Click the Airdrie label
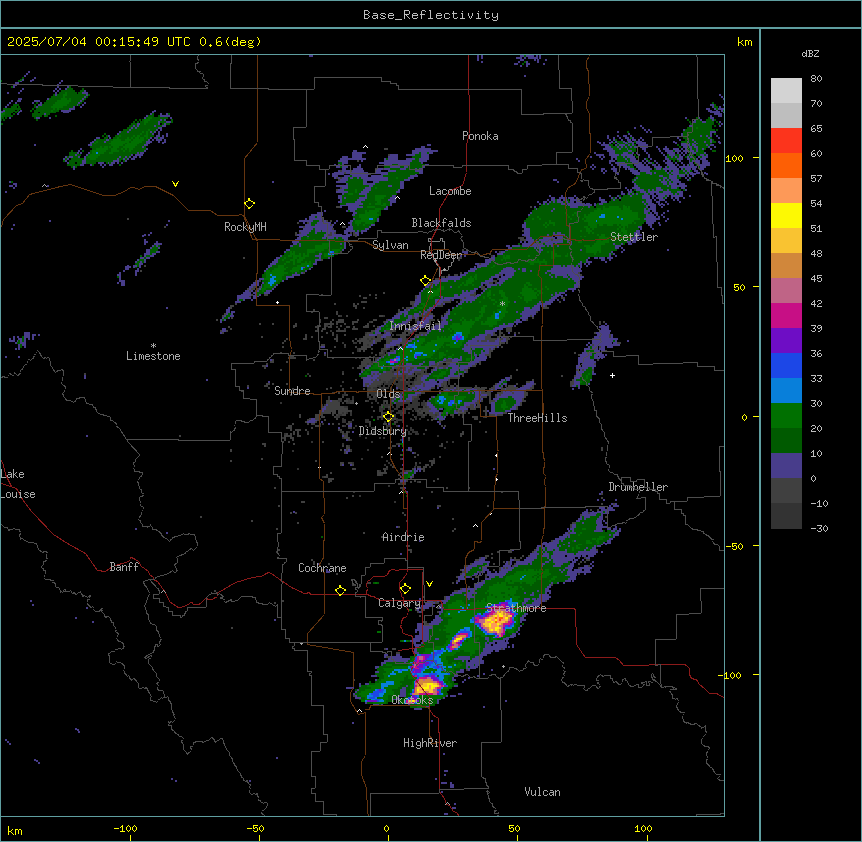Screen dimensions: 862x842 tap(403, 537)
